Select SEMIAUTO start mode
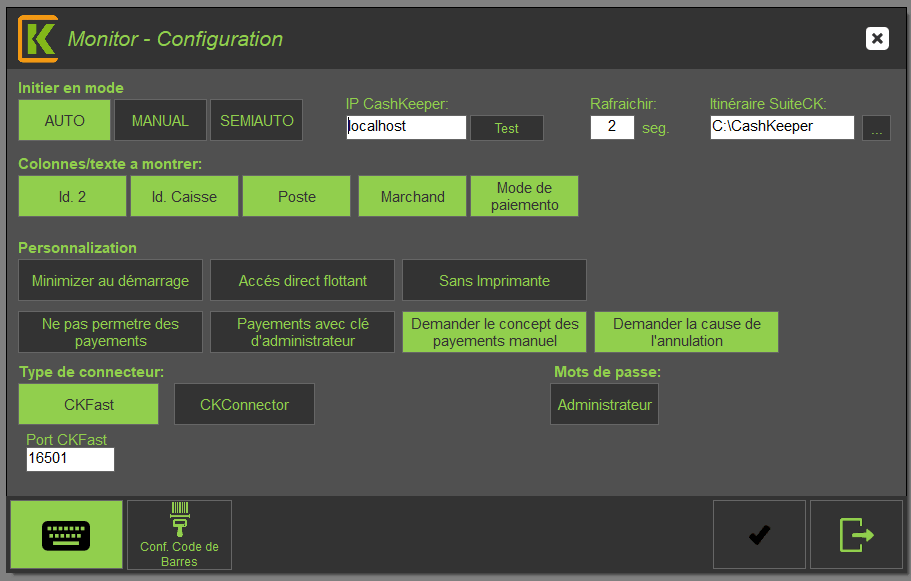The width and height of the screenshot is (911, 581). pyautogui.click(x=256, y=120)
